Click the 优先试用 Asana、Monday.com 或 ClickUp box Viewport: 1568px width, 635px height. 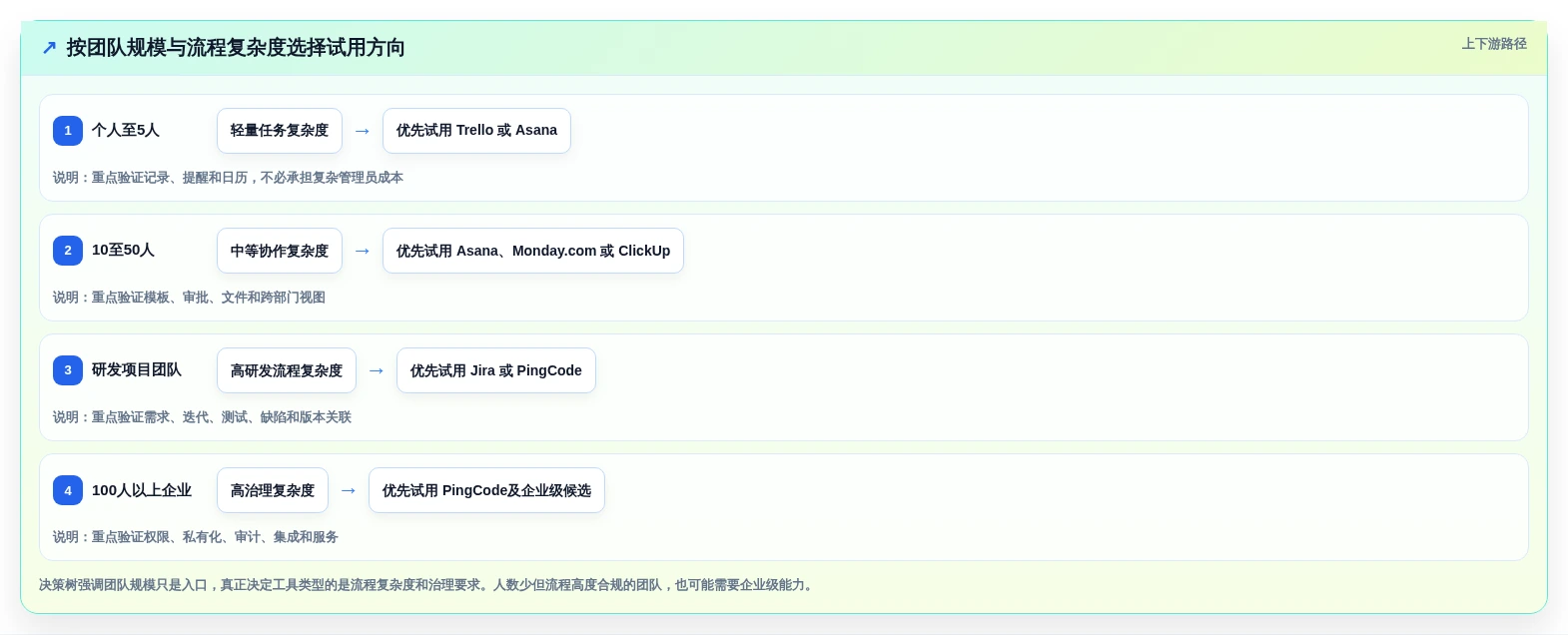[533, 251]
